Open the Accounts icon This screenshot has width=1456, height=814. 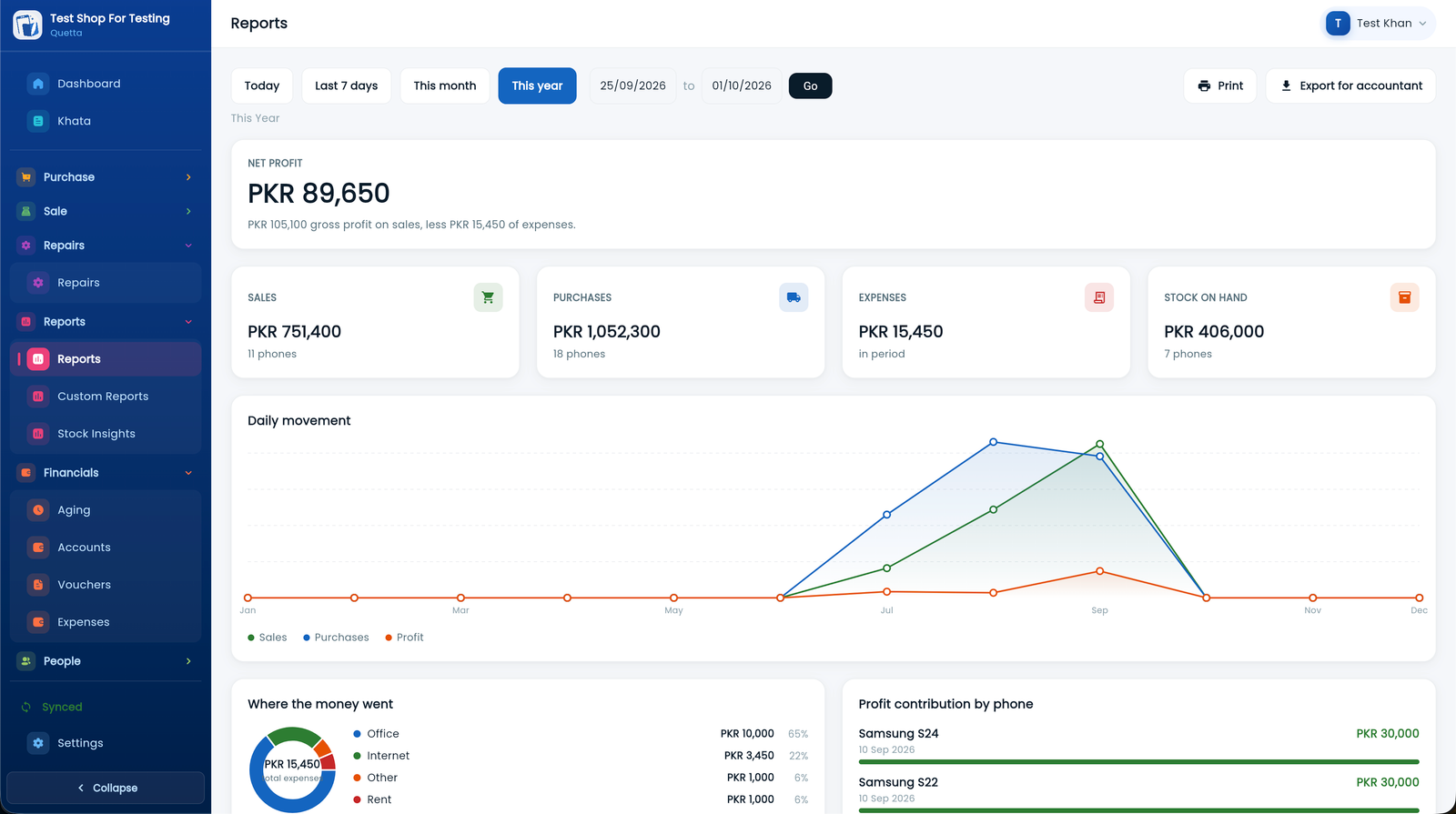click(38, 548)
